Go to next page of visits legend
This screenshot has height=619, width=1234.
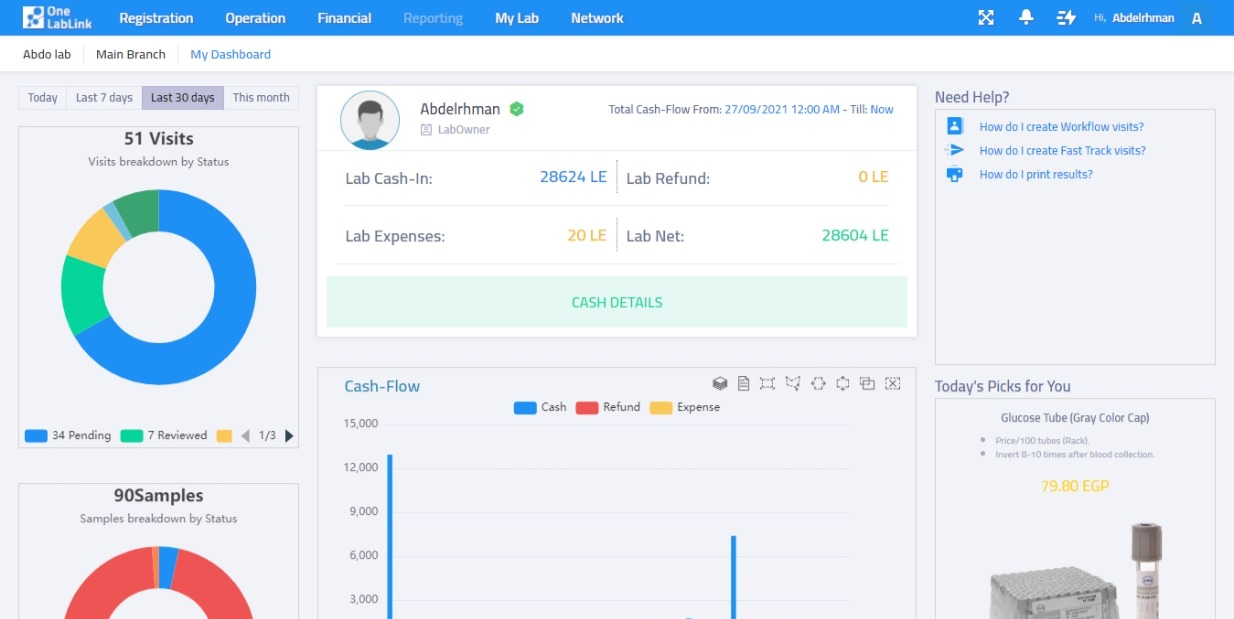point(290,436)
